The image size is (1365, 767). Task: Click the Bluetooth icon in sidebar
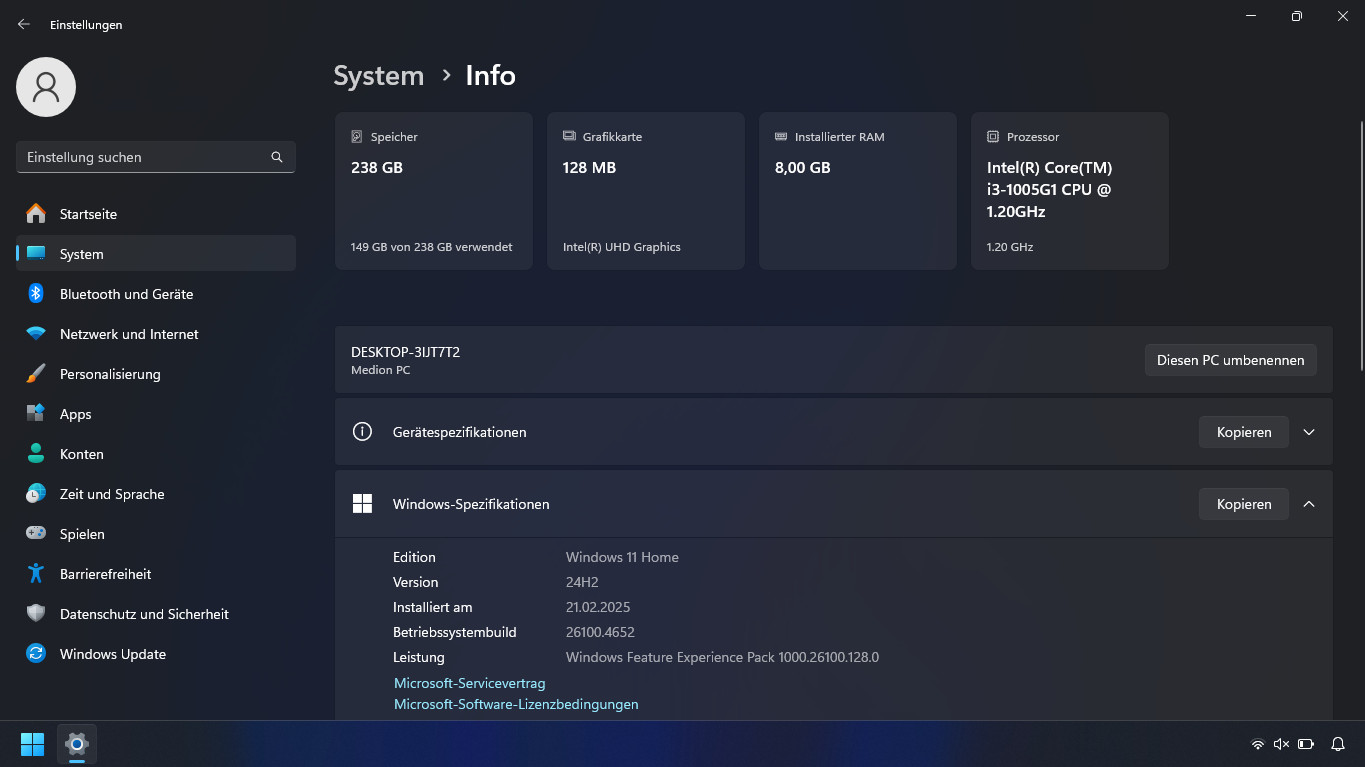tap(36, 294)
